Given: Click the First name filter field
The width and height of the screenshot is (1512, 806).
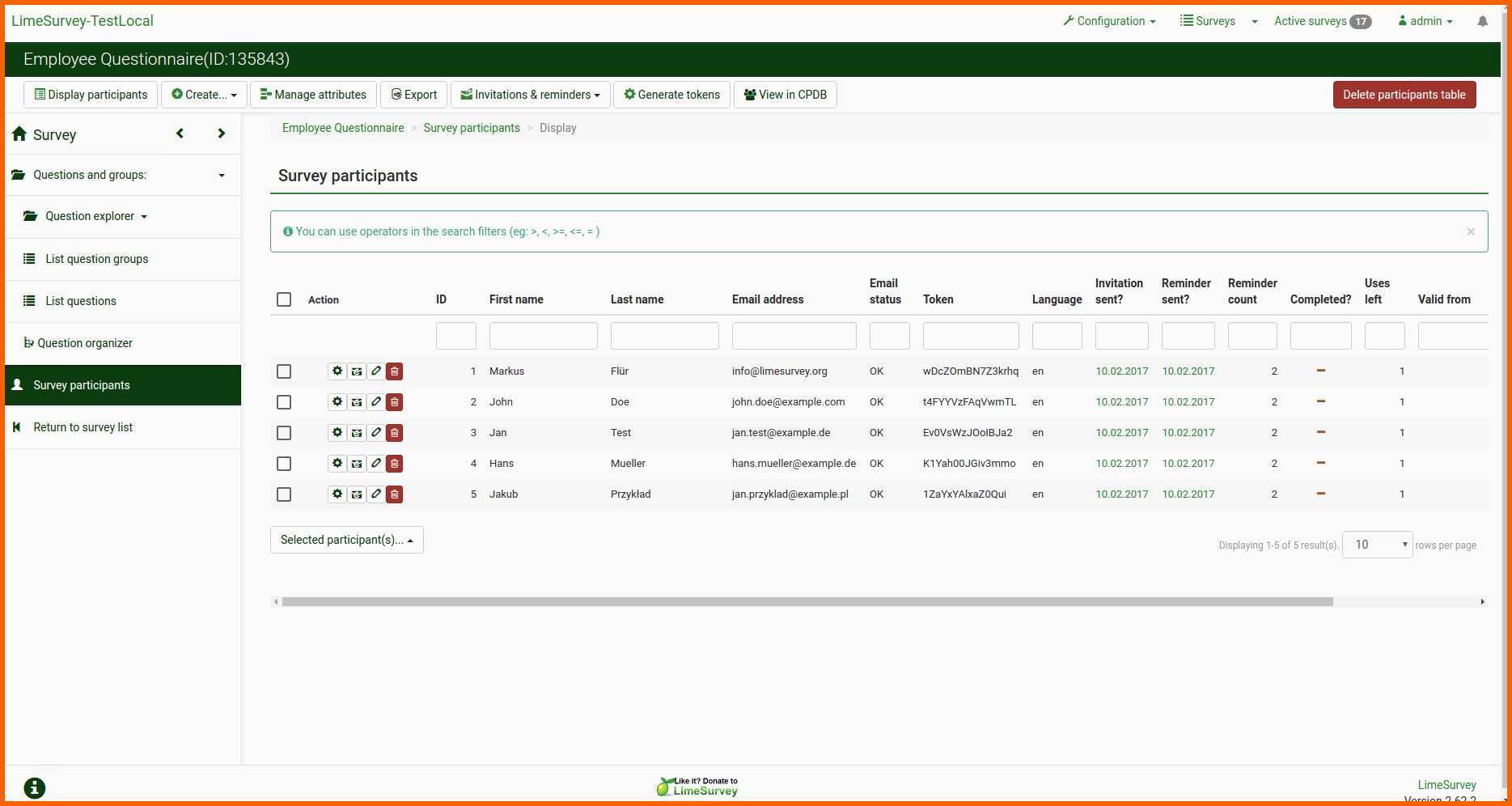Looking at the screenshot, I should click(544, 336).
